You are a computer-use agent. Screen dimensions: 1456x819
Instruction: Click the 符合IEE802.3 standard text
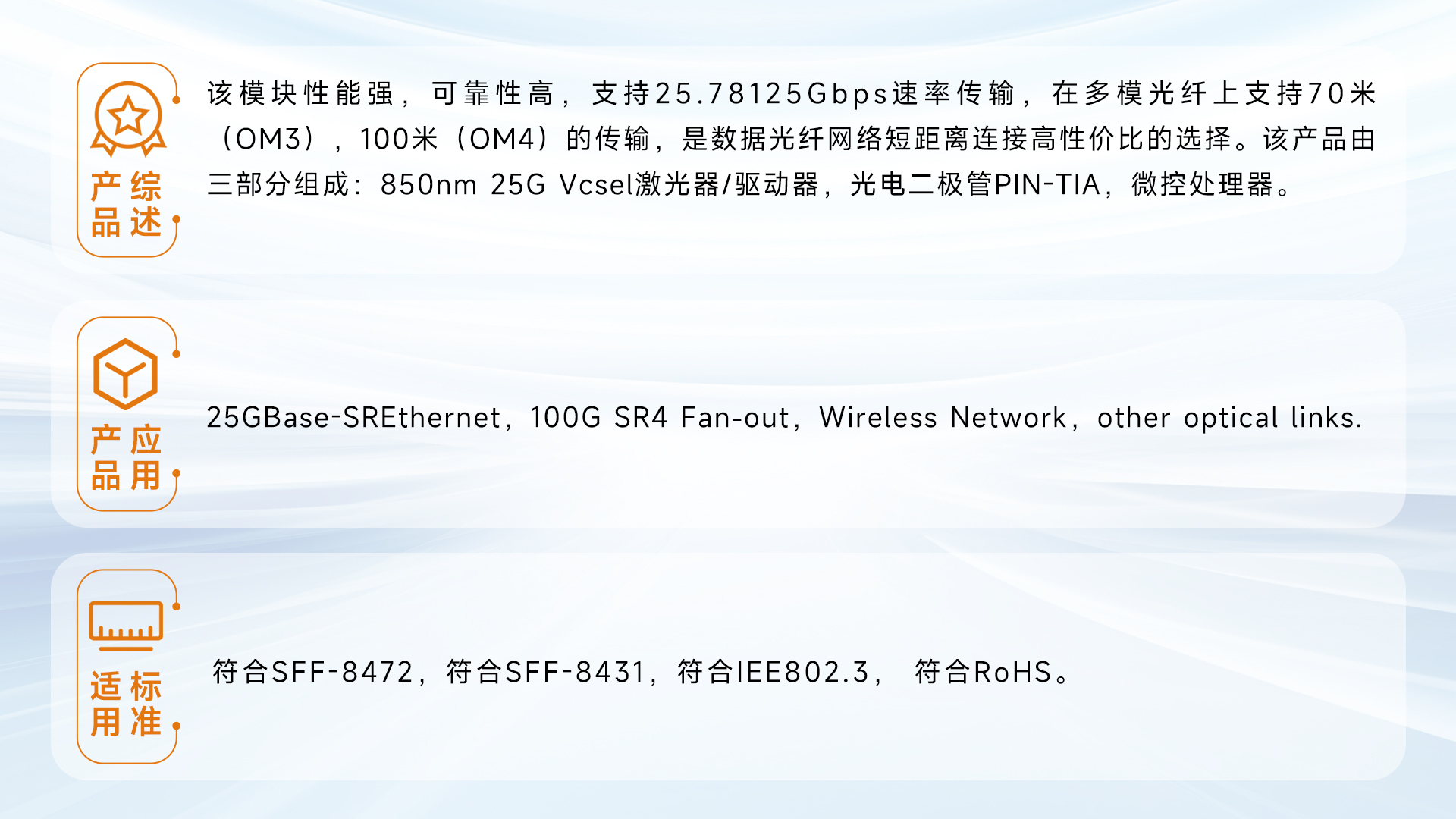click(x=773, y=672)
